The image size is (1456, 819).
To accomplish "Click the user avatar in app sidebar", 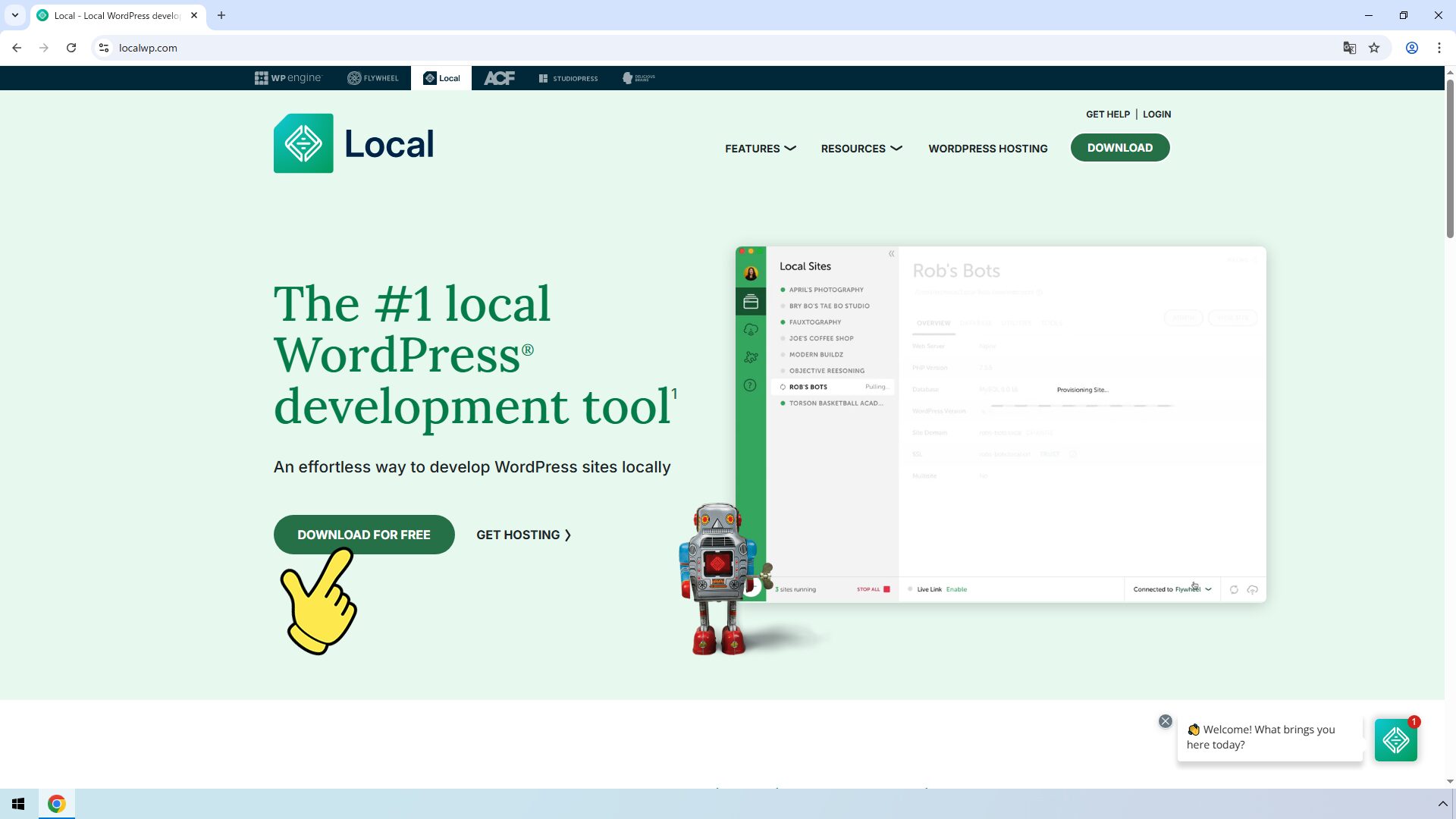I will (x=751, y=274).
